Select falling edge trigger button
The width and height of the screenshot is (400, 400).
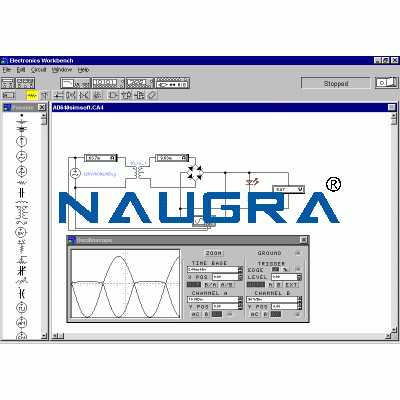coord(286,269)
